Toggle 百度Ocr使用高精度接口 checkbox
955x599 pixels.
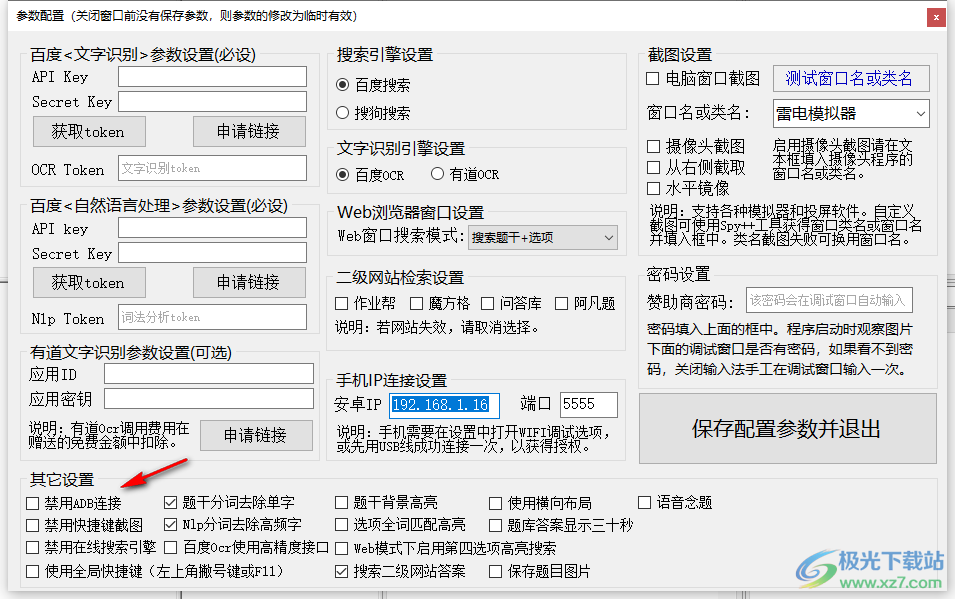(x=171, y=548)
